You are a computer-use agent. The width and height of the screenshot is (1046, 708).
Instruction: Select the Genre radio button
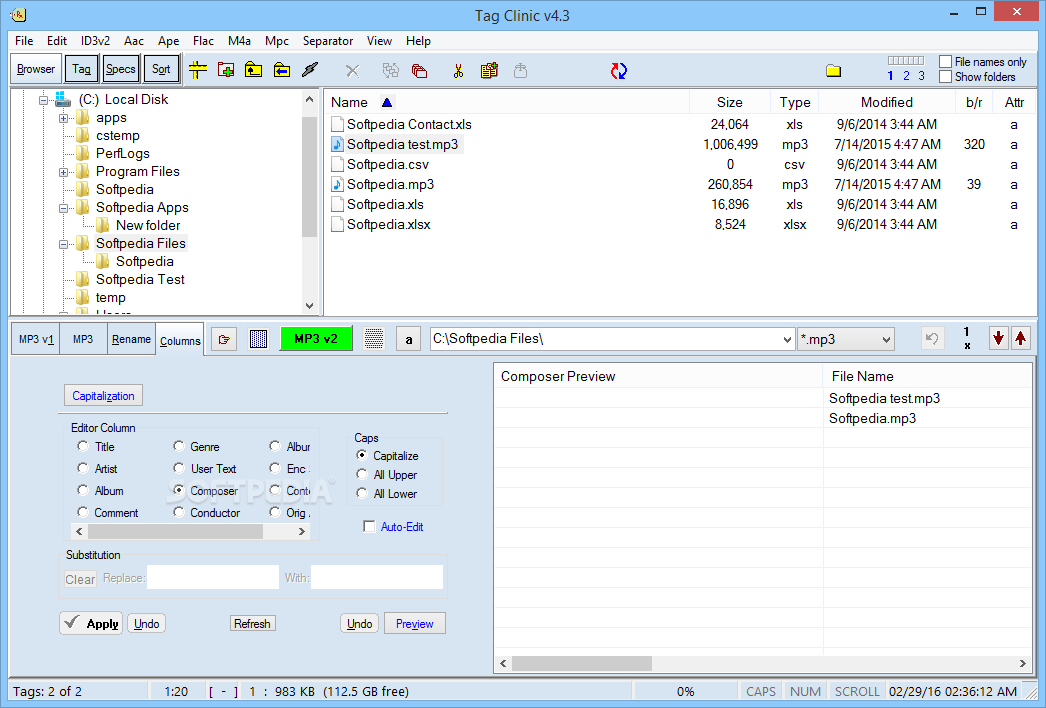(x=179, y=446)
